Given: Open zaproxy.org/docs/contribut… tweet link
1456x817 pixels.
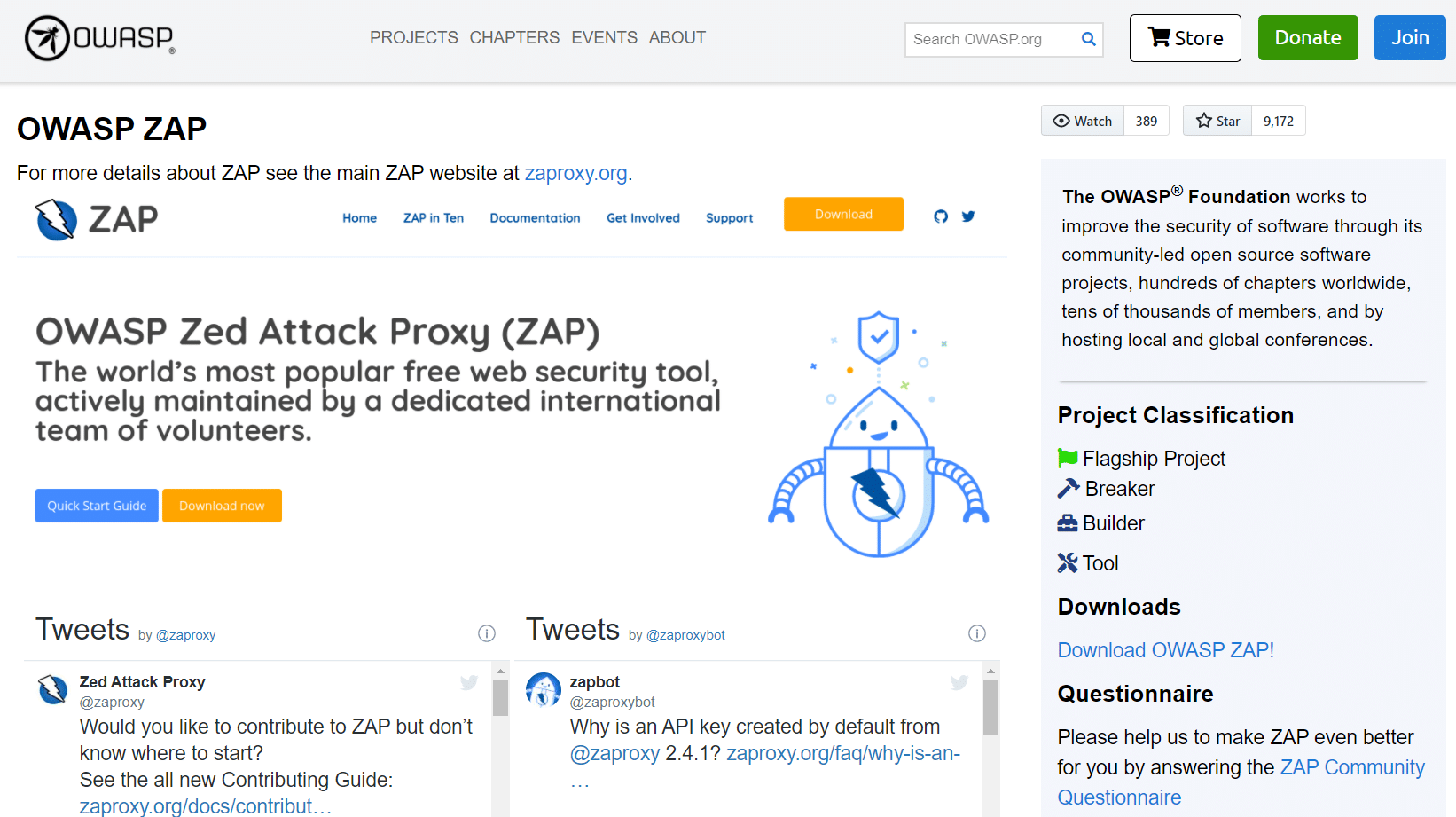Looking at the screenshot, I should tap(206, 805).
